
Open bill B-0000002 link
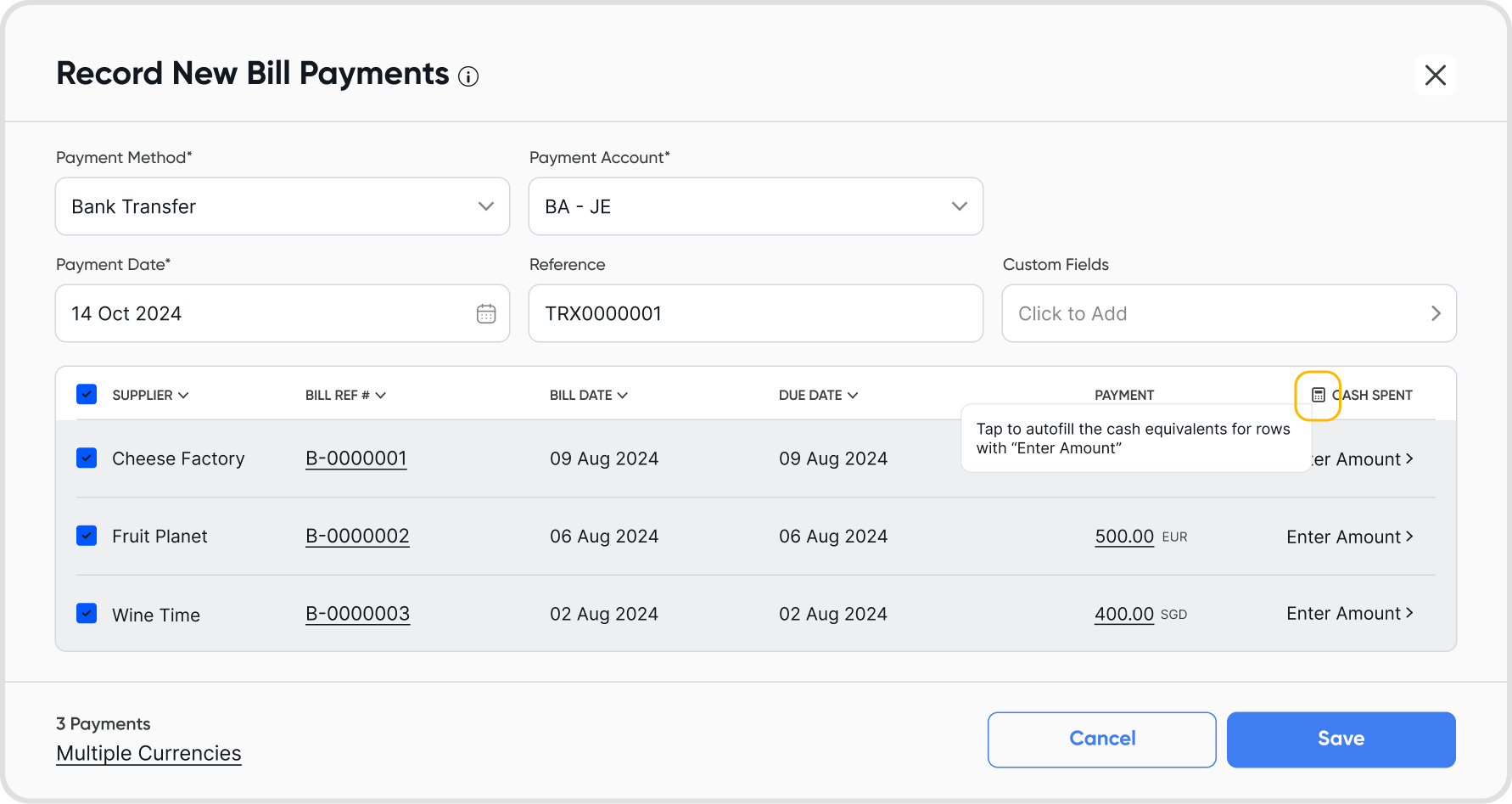tap(357, 537)
